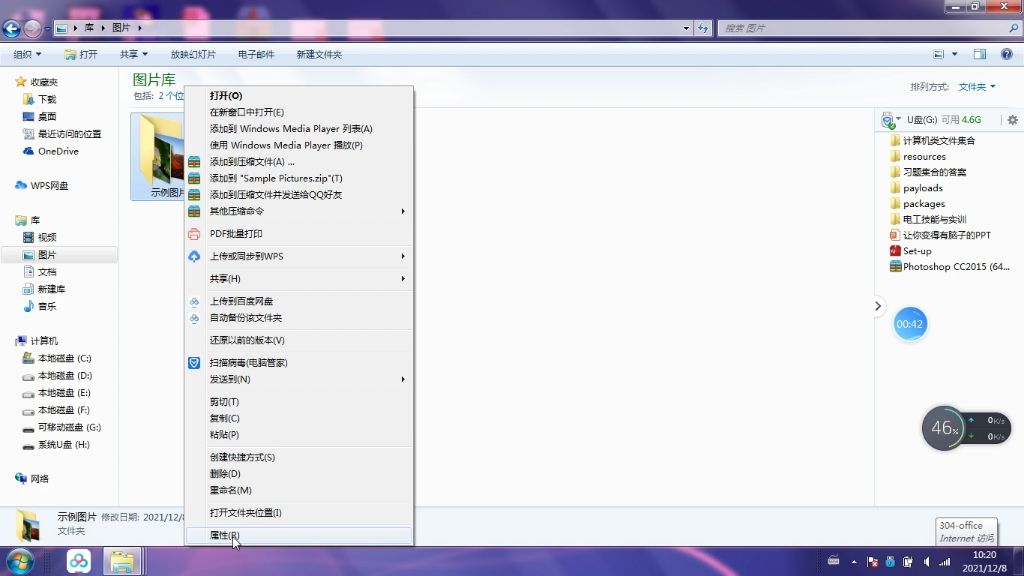Click the 00:42 timer bubble
Viewport: 1024px width, 576px height.
pos(910,324)
